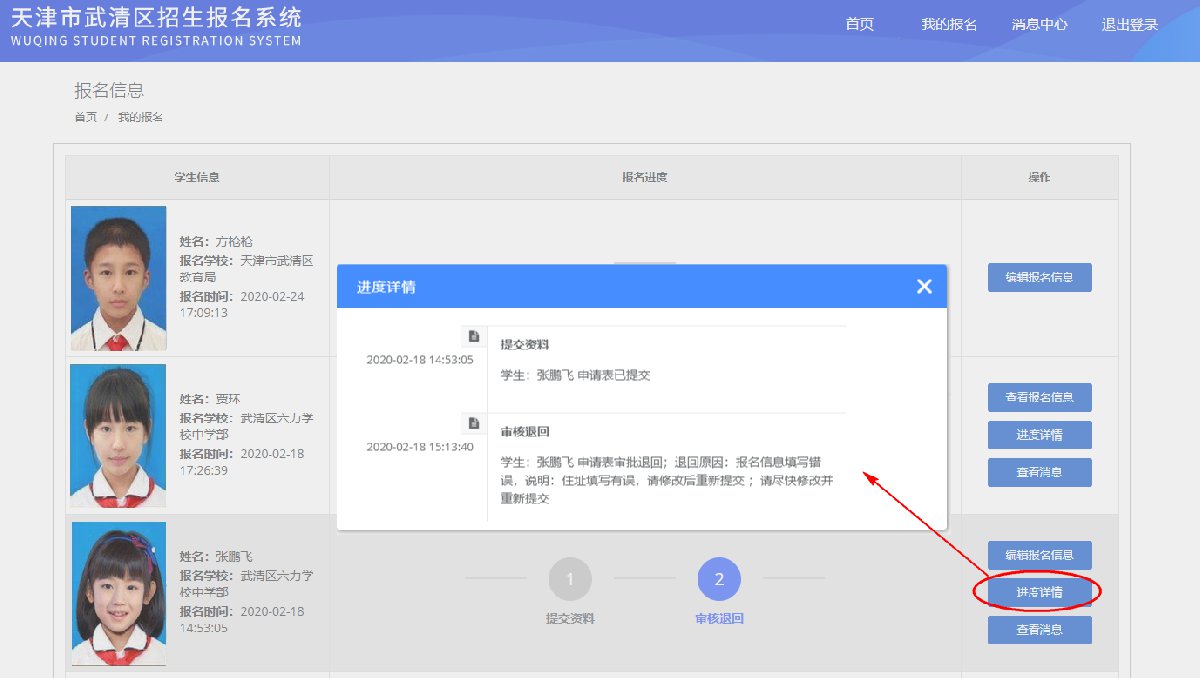Open 进度详情 for student 贾环

point(1039,435)
